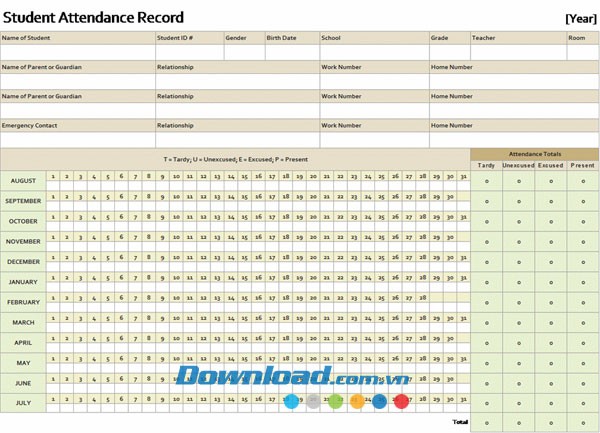Select the AUGUST month row label

23,181
